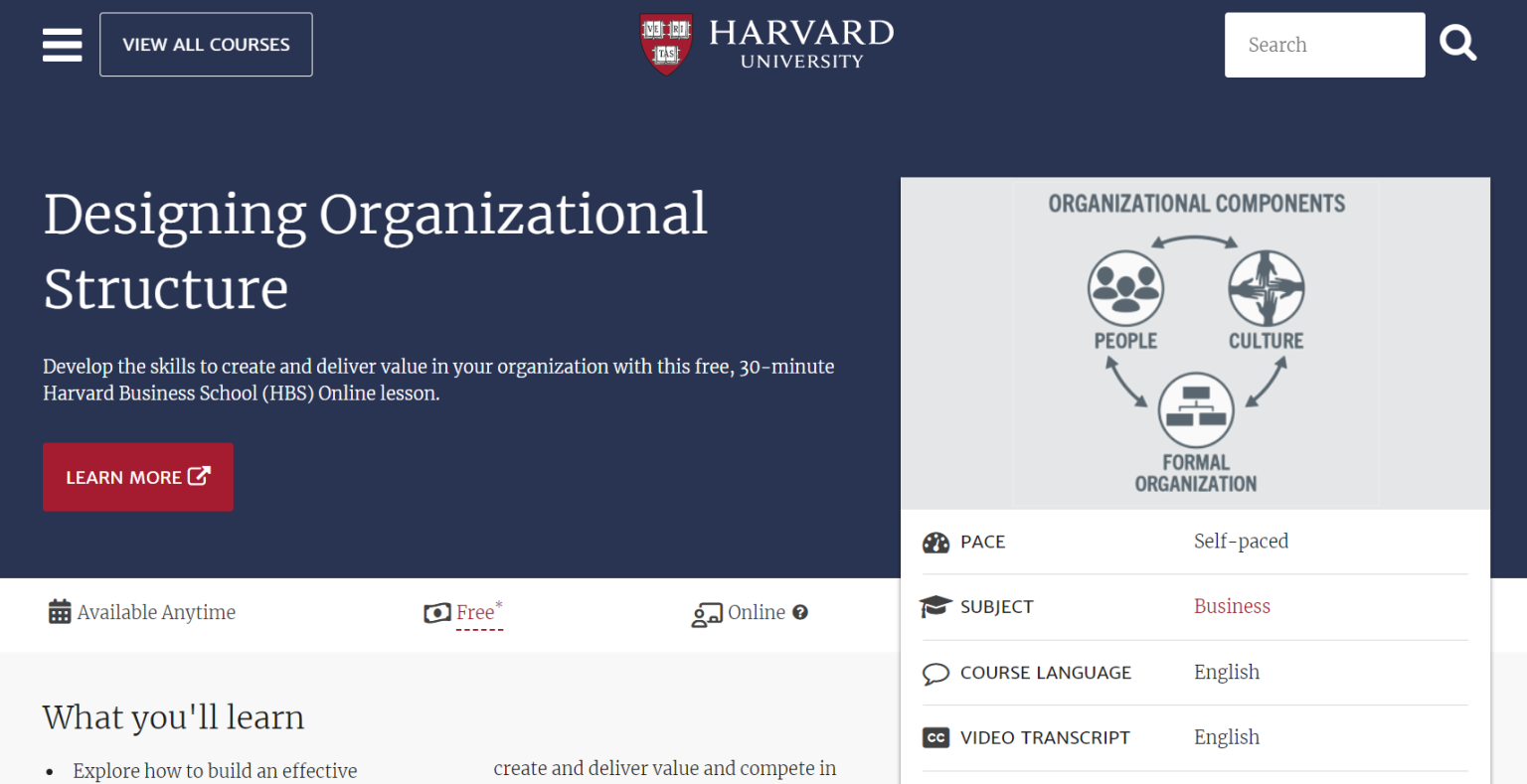Image resolution: width=1527 pixels, height=784 pixels.
Task: Click the search magnifier icon
Action: coord(1457,43)
